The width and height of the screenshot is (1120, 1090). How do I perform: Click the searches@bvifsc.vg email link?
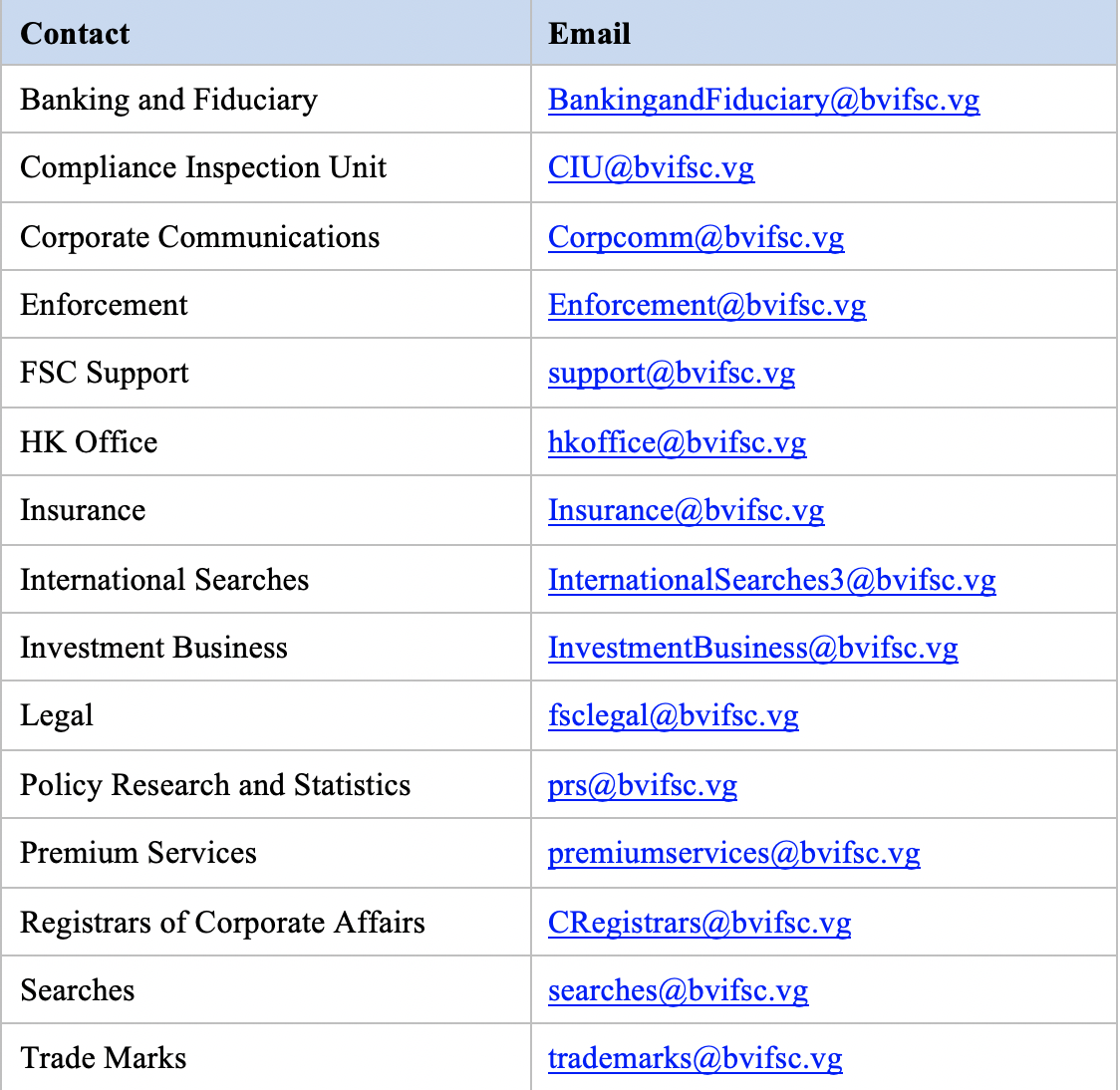point(678,990)
